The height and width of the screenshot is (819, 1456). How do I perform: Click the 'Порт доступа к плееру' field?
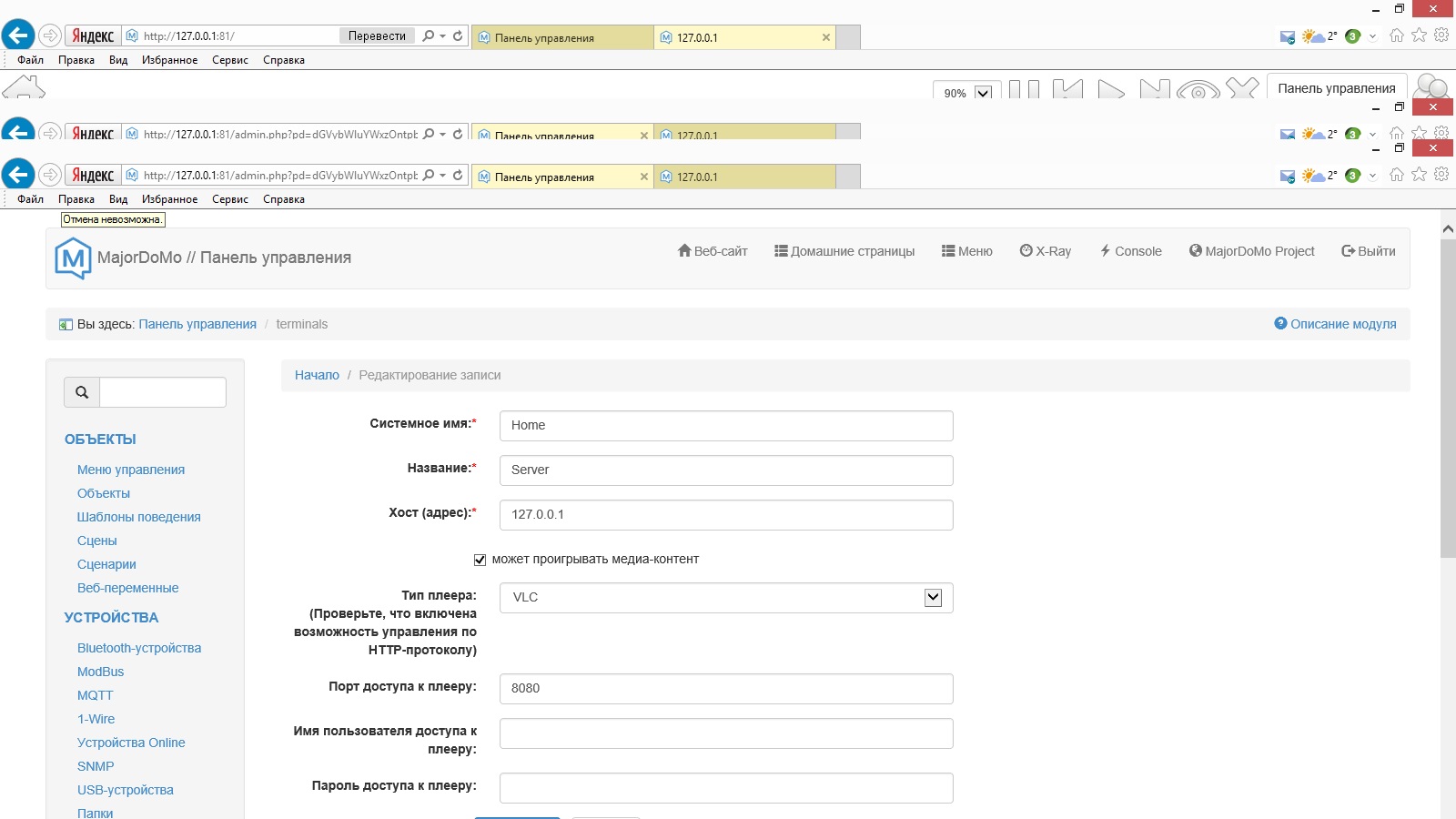(x=725, y=689)
